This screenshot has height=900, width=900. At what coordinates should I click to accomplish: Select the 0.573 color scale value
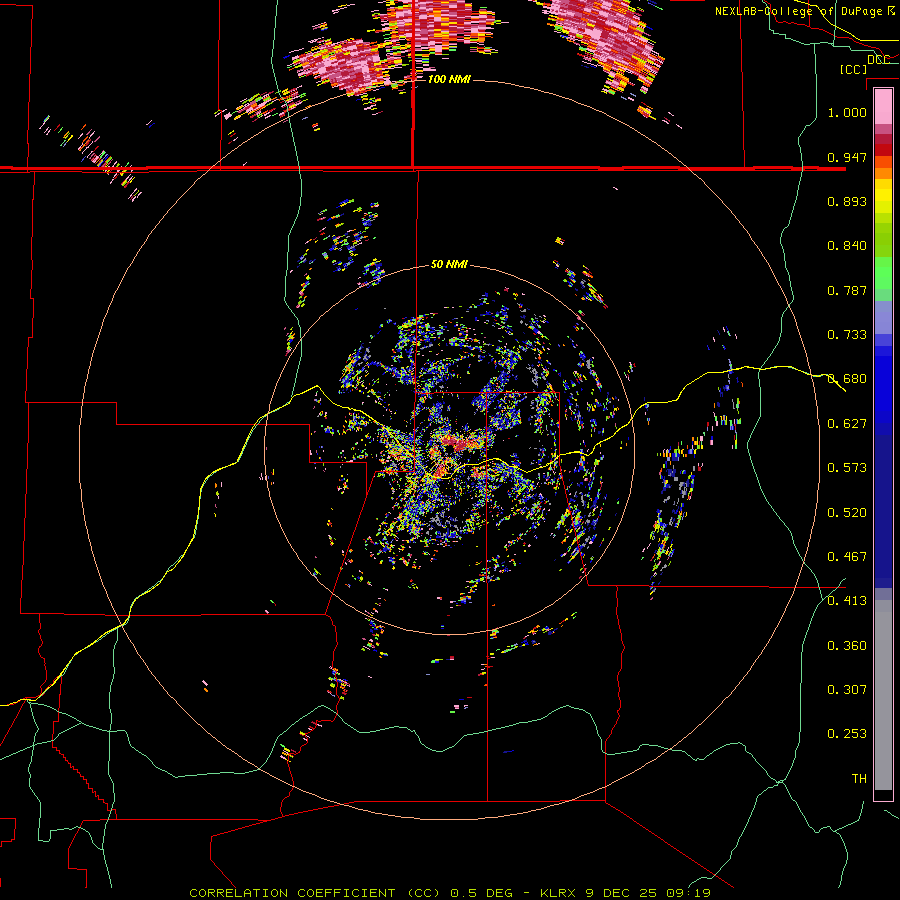847,468
